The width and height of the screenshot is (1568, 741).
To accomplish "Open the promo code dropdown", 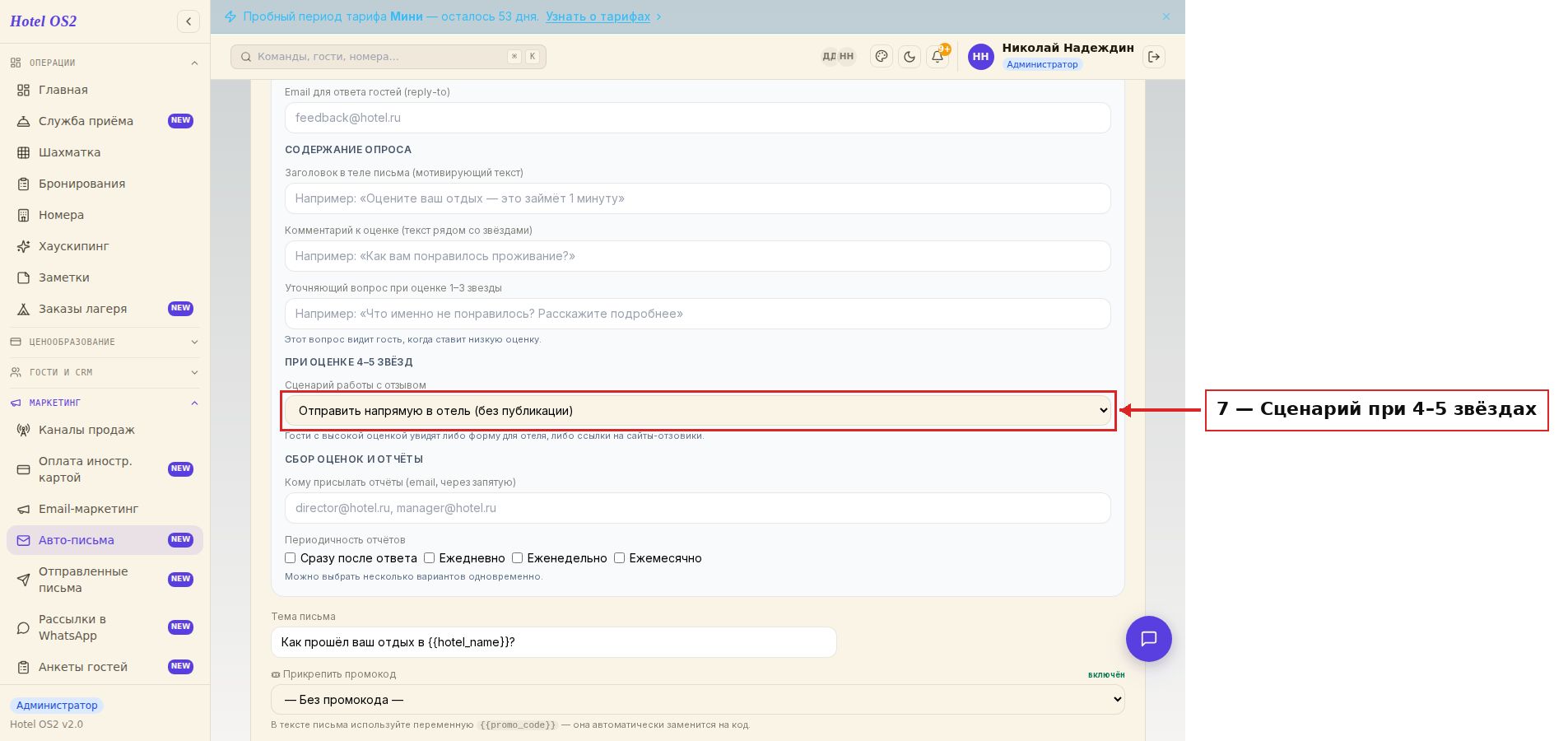I will (698, 700).
